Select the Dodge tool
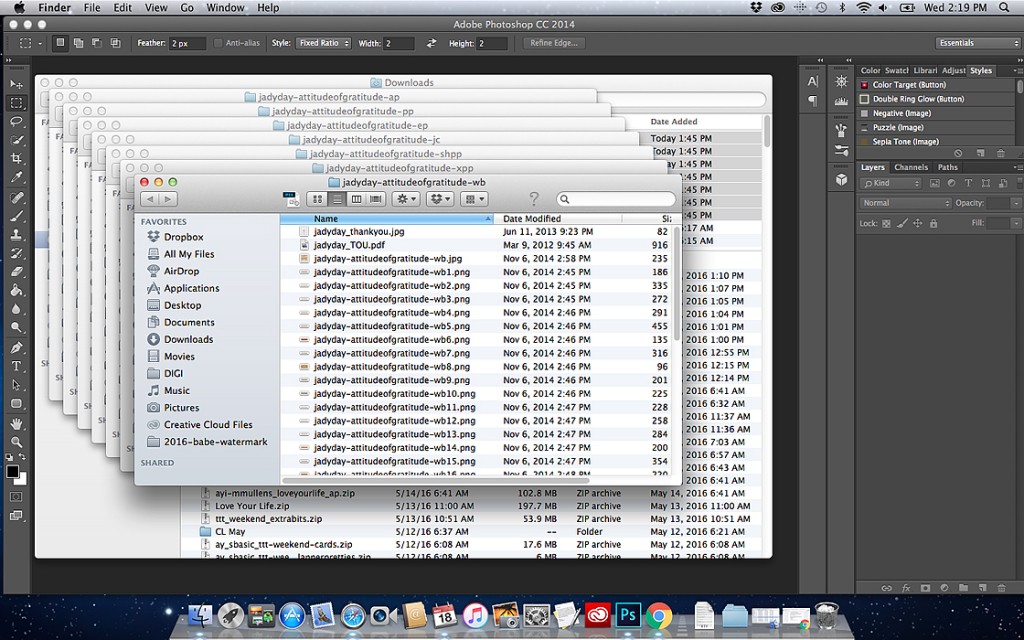This screenshot has width=1024, height=640. (16, 328)
